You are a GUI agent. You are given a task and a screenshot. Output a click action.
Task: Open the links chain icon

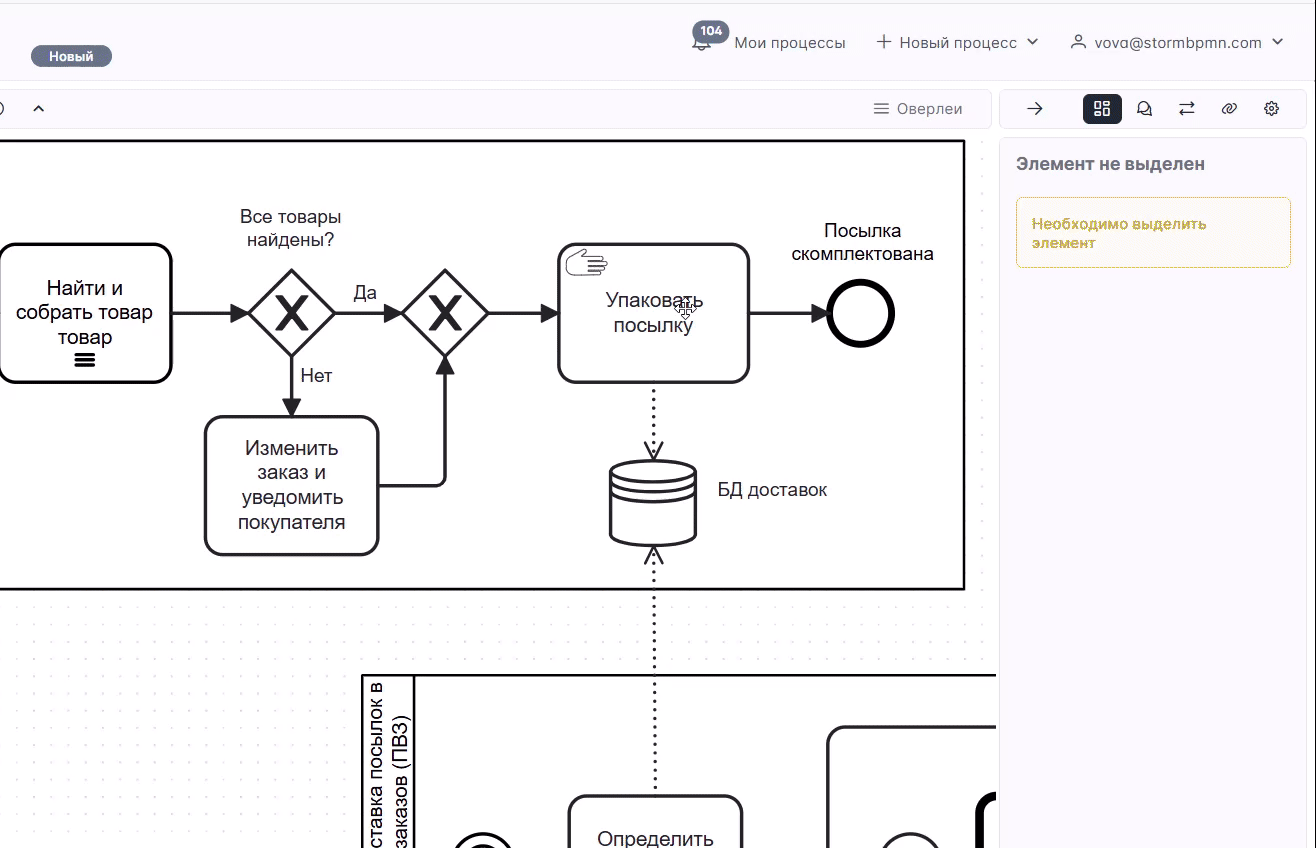[1229, 109]
